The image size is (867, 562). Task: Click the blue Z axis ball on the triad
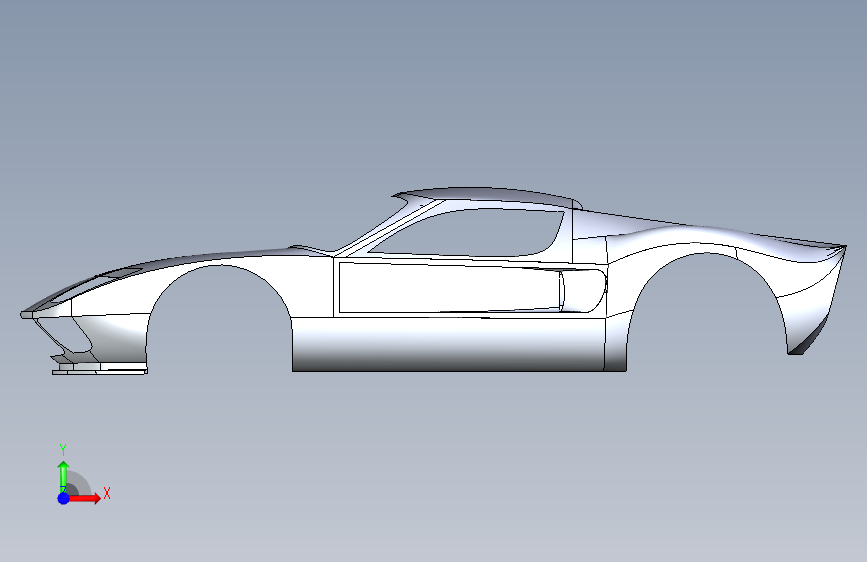click(x=64, y=498)
